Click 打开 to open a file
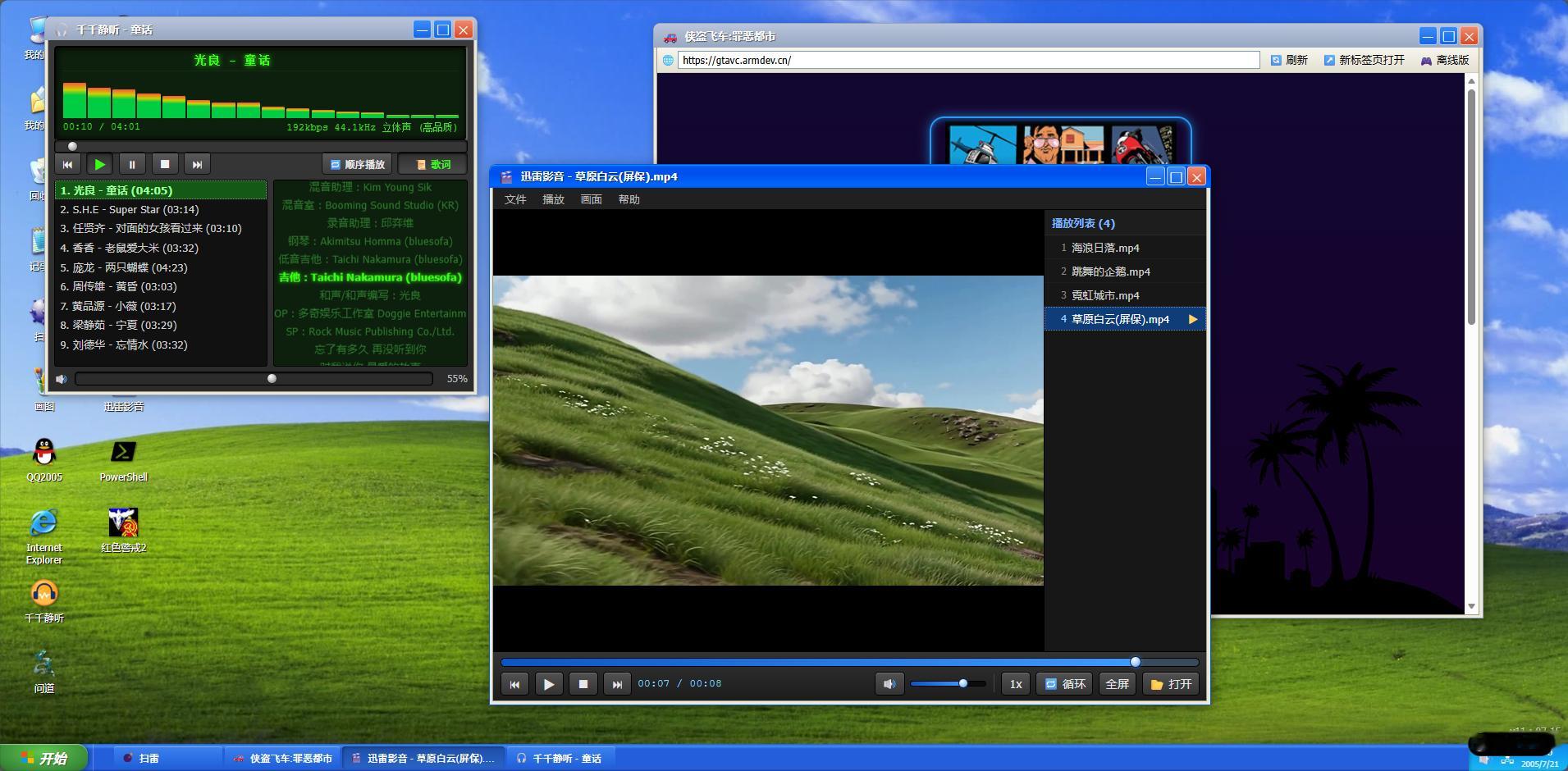 (x=1171, y=684)
